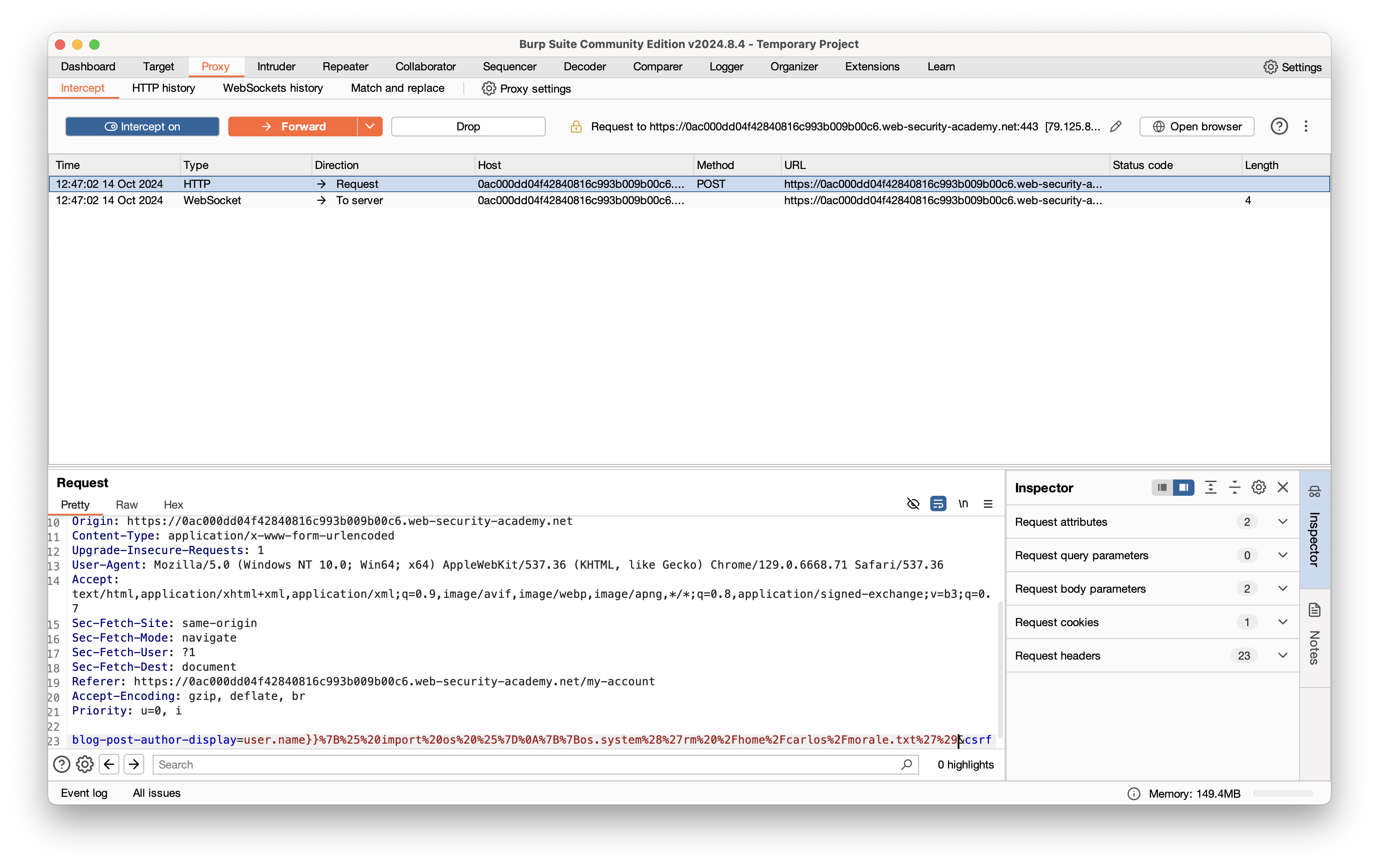The width and height of the screenshot is (1379, 868).
Task: Click the Inspector expand all sections icon
Action: tap(1210, 487)
